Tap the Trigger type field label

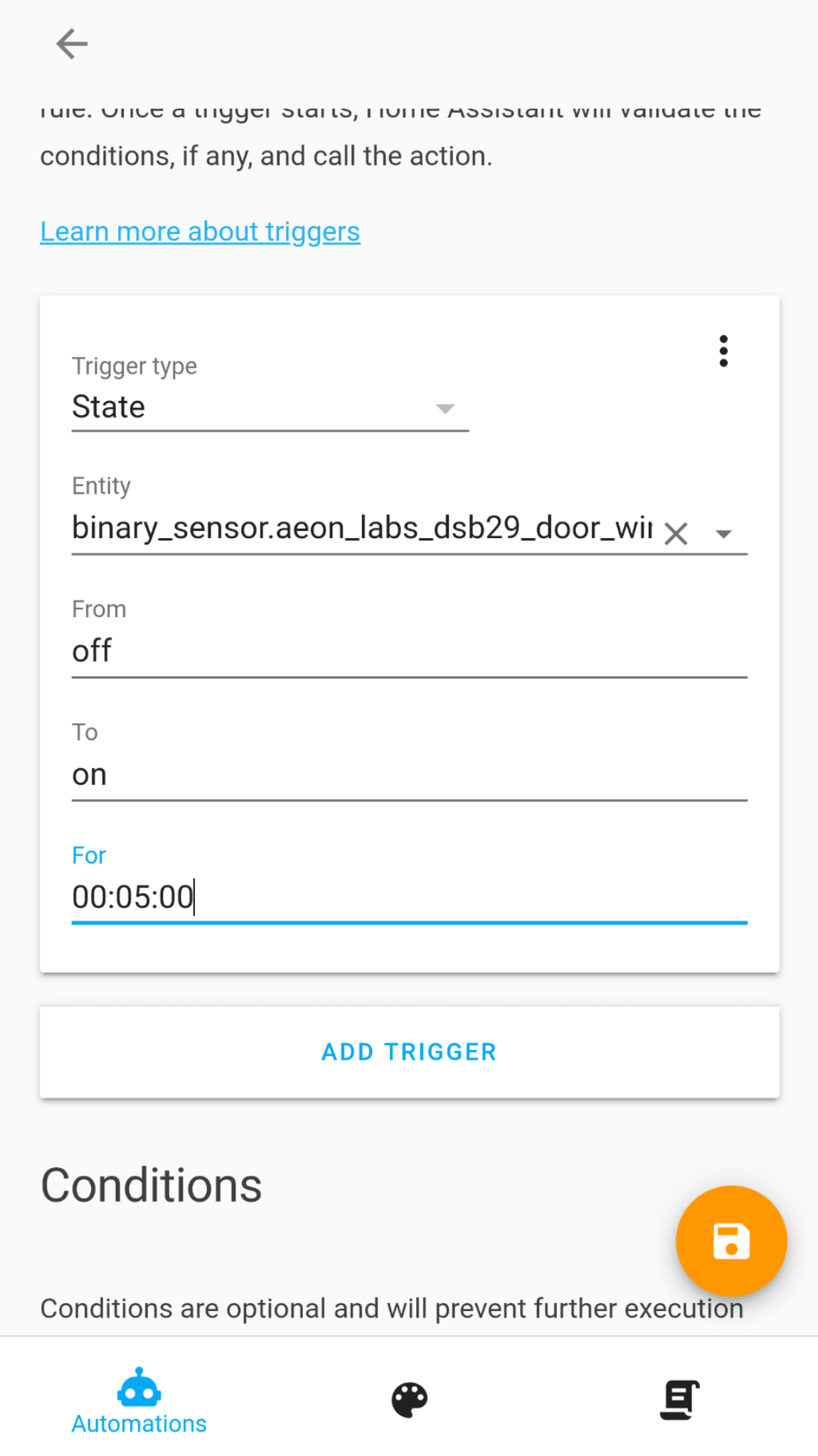(x=134, y=366)
